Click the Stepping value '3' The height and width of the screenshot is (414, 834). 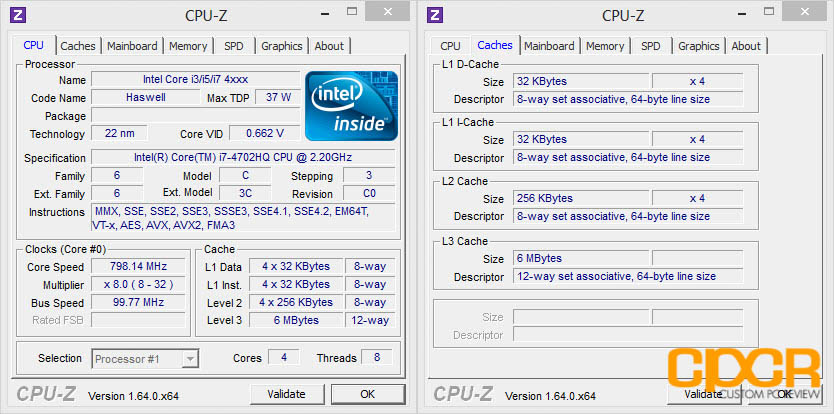[369, 175]
